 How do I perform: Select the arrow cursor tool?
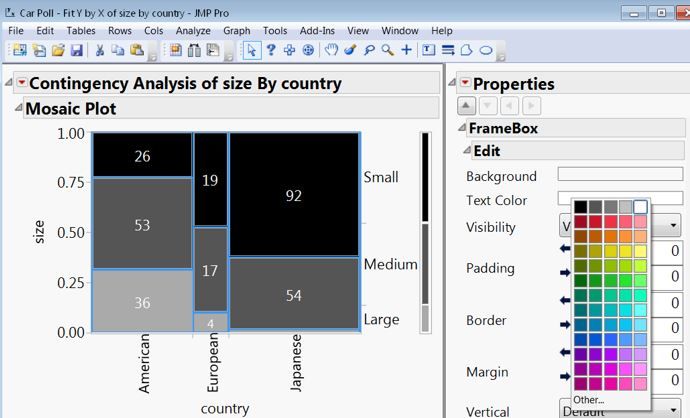(252, 51)
